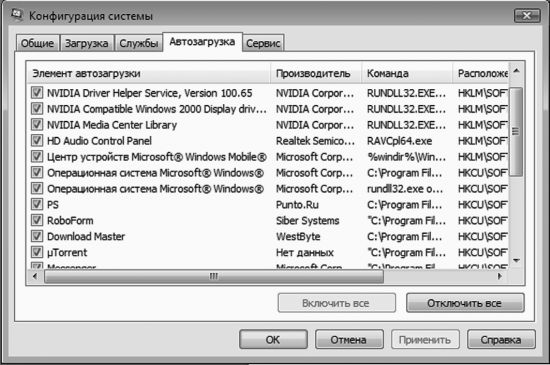The width and height of the screenshot is (550, 365).
Task: Switch to the Службы tab
Action: [139, 43]
